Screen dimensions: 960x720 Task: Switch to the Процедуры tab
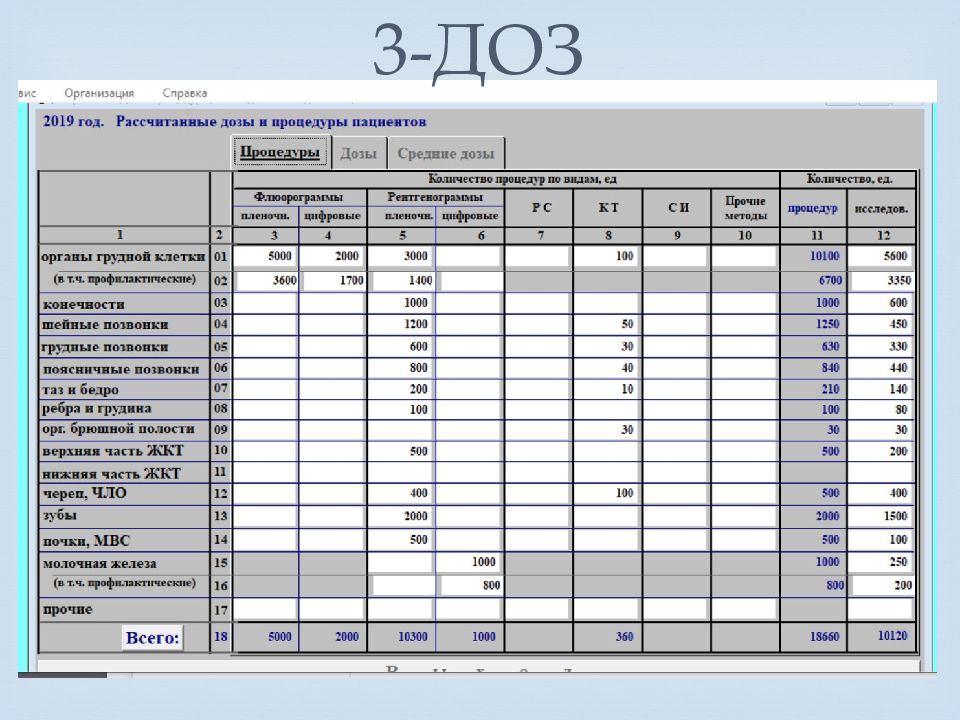[x=280, y=152]
